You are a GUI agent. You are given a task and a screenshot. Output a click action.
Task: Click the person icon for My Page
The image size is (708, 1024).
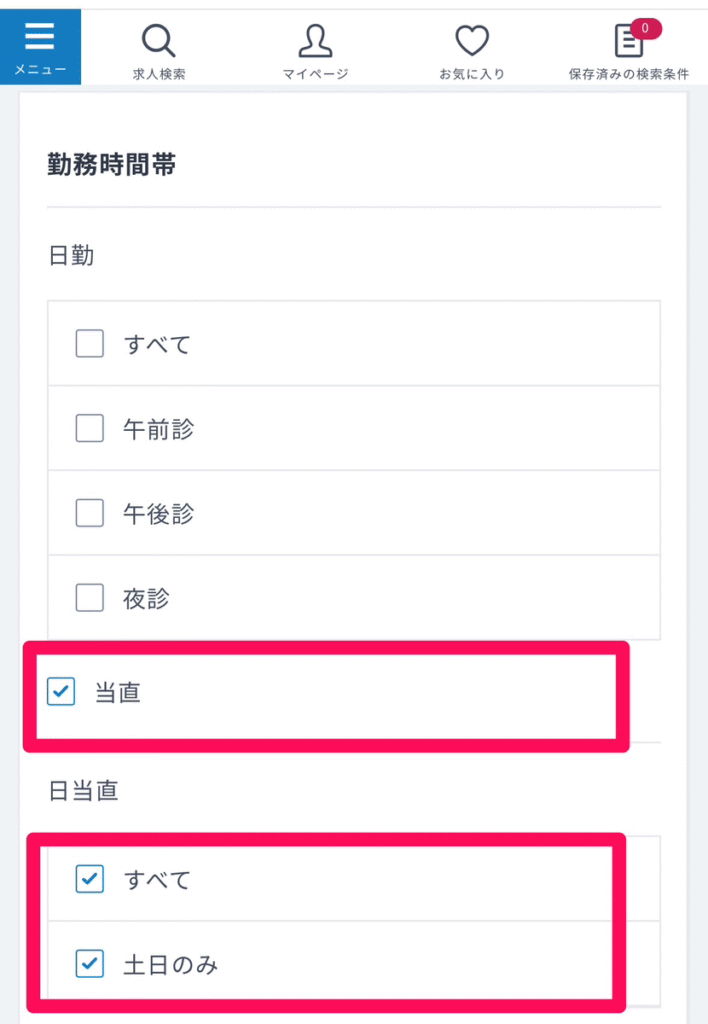315,40
